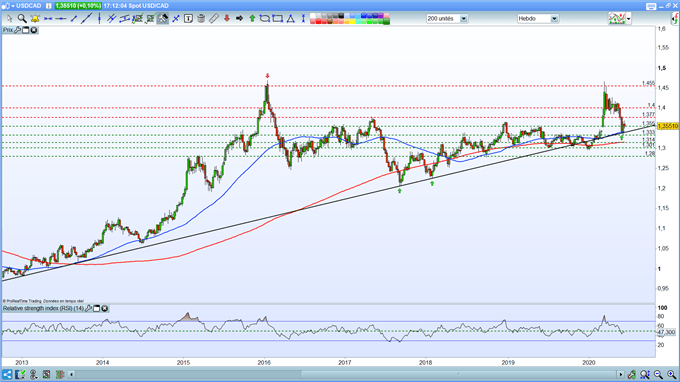Viewport: 680px width, 382px height.
Task: Close the Prix price panel
Action: point(34,30)
